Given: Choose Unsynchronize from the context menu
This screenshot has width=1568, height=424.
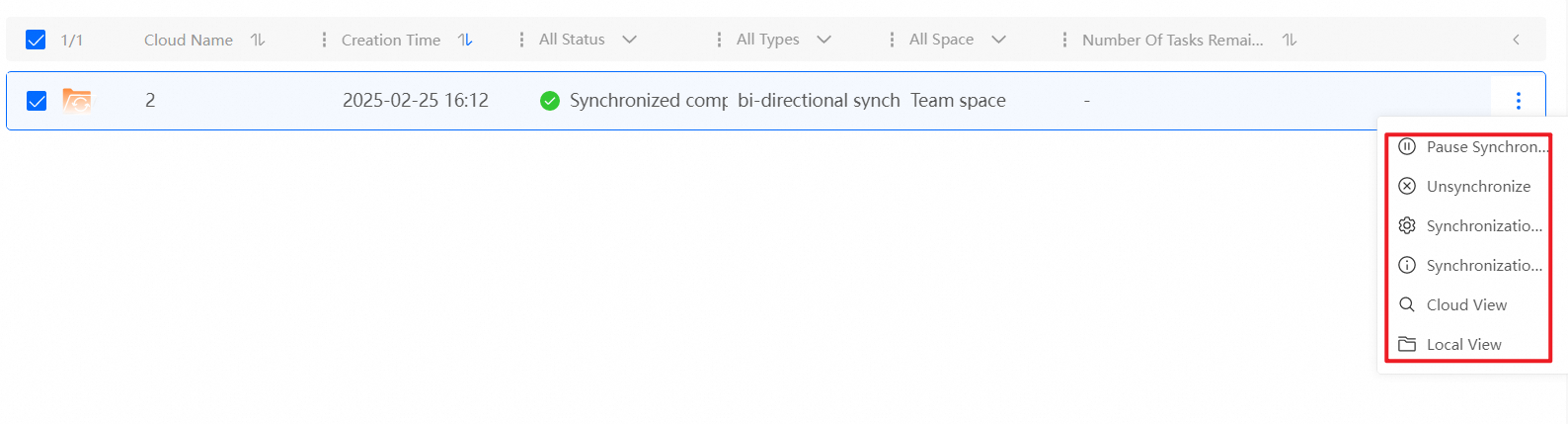Looking at the screenshot, I should 1478,186.
